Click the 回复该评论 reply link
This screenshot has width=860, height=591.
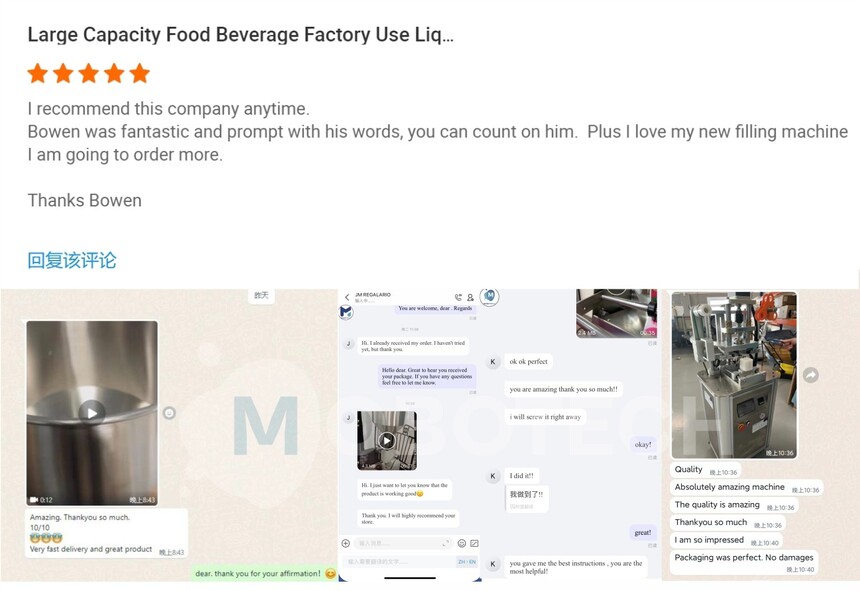(72, 260)
